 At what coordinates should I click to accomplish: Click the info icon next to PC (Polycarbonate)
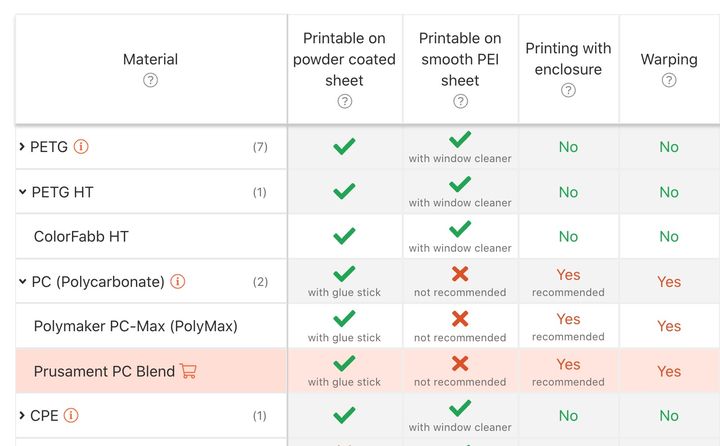pos(178,282)
